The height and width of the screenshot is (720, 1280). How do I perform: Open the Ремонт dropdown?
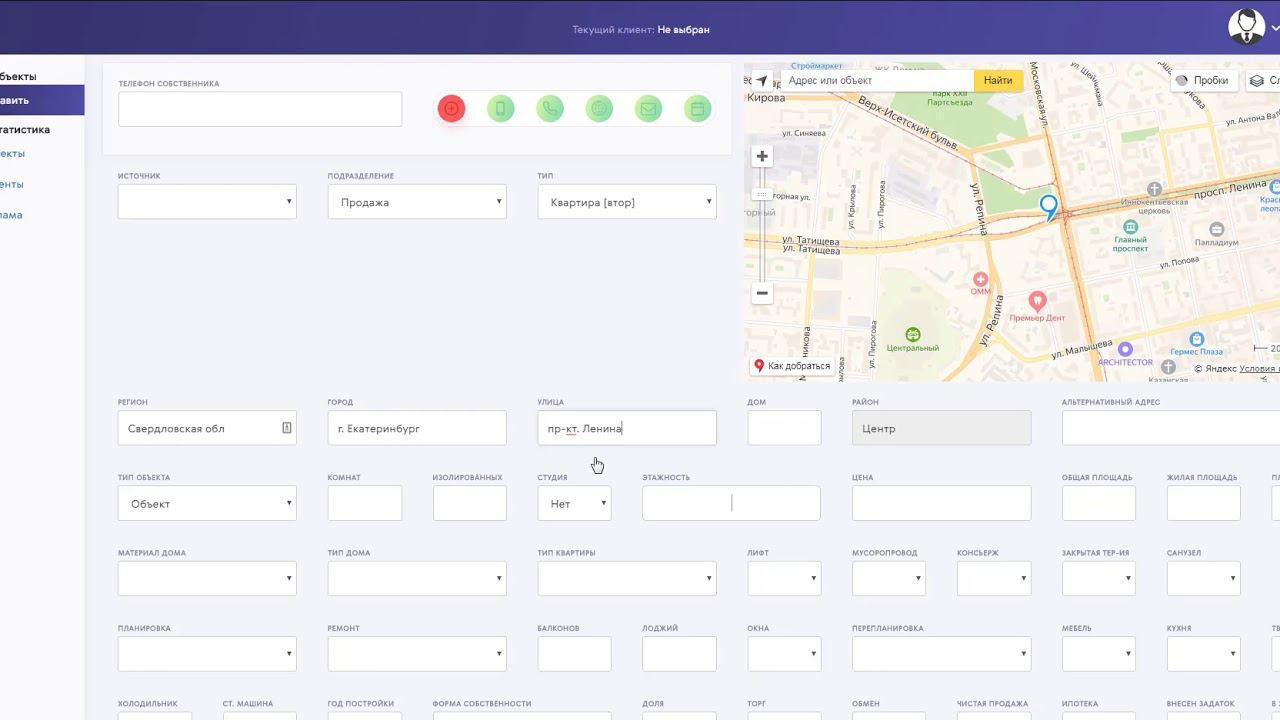pos(417,654)
